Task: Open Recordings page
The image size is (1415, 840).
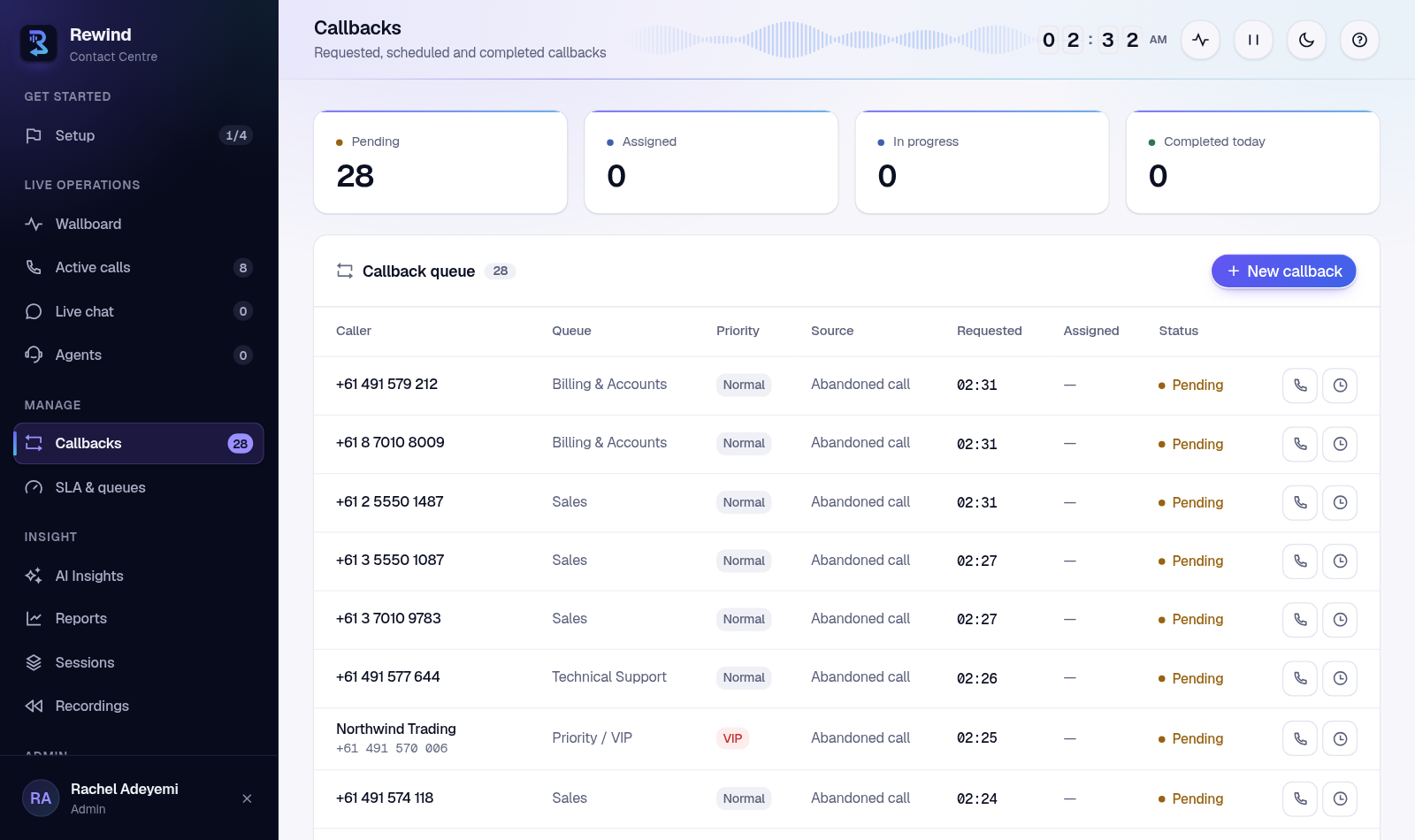Action: 139,706
